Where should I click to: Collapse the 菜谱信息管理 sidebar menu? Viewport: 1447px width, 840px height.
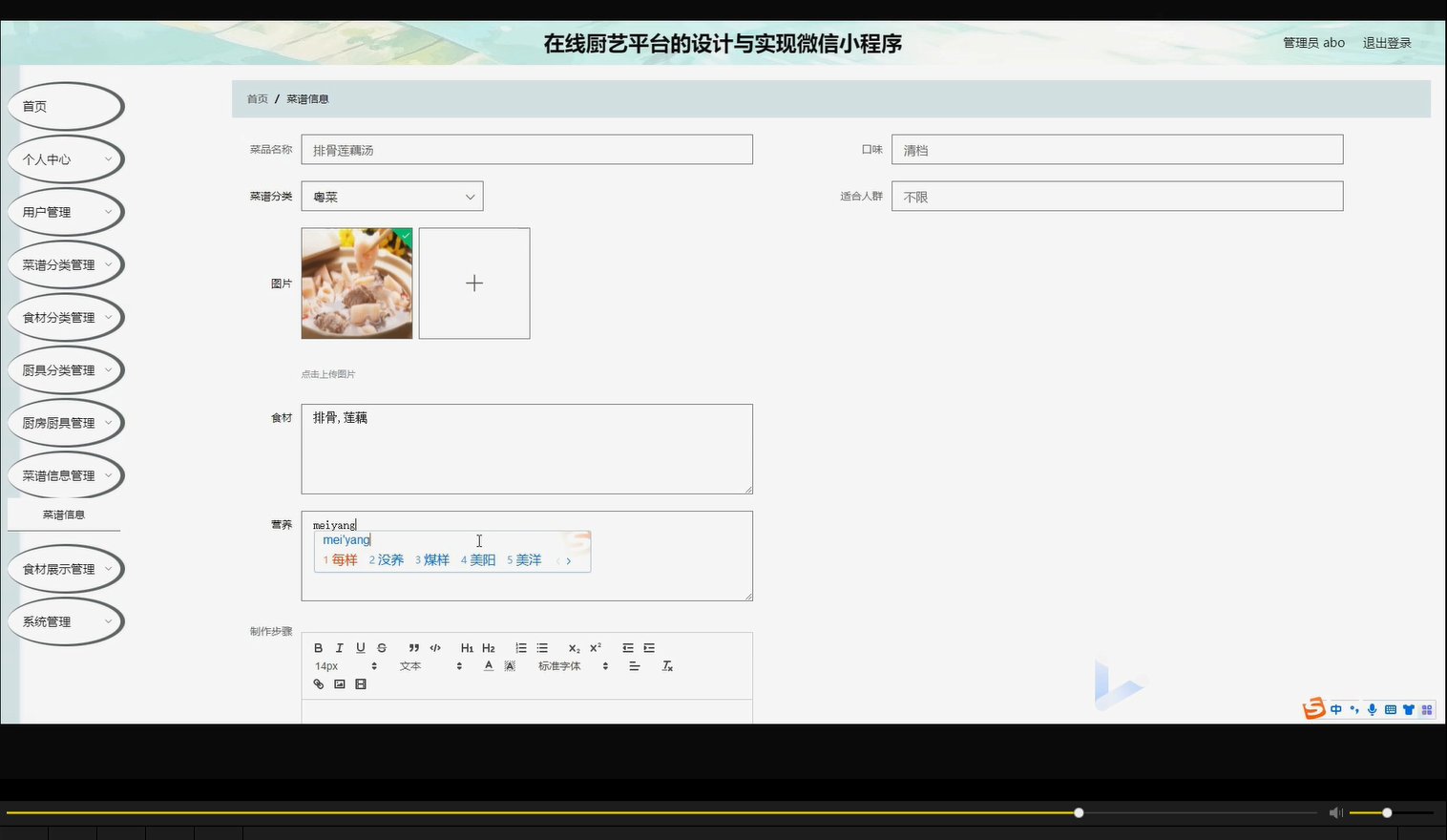click(x=66, y=475)
